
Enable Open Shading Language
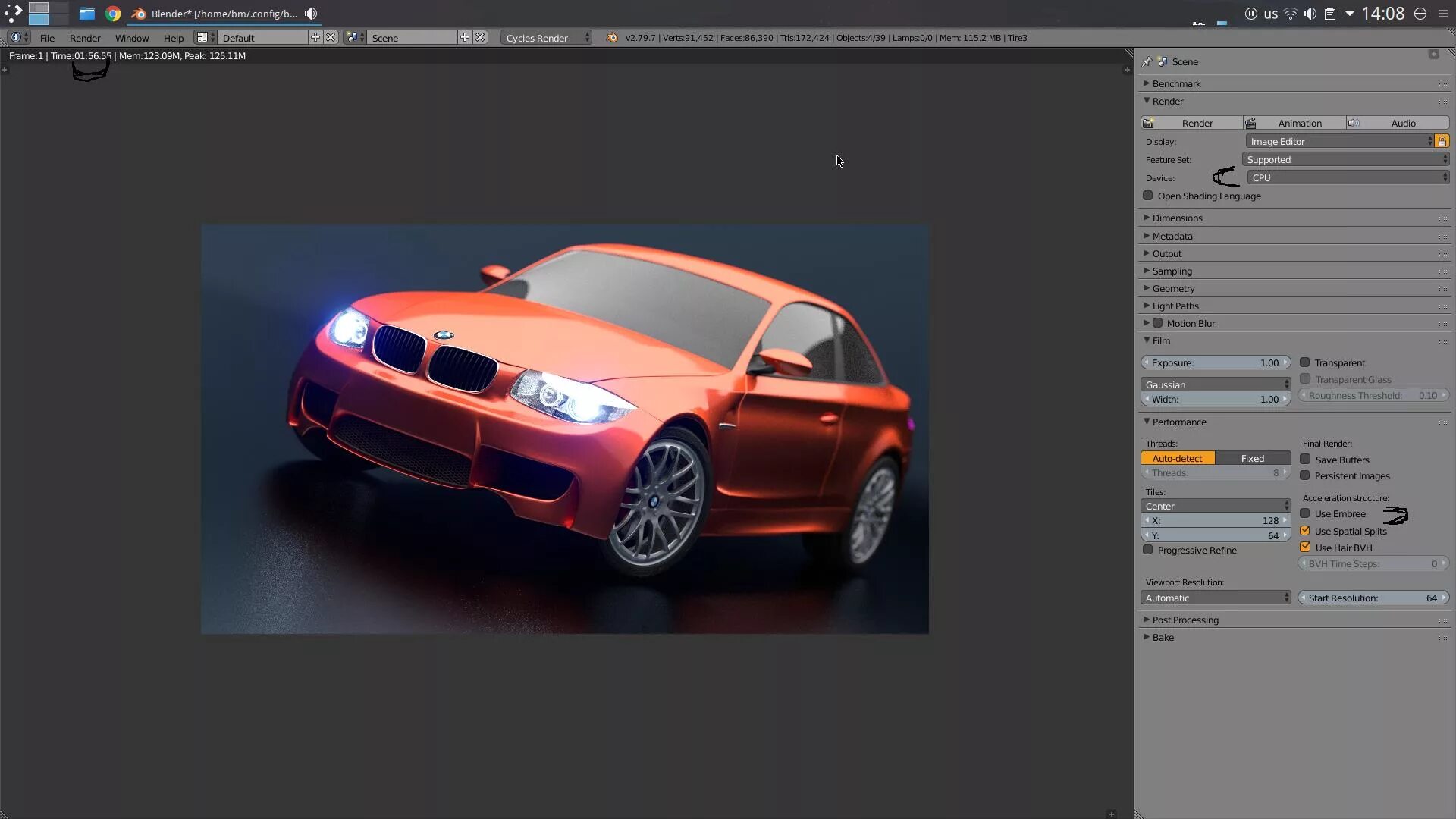coord(1148,196)
